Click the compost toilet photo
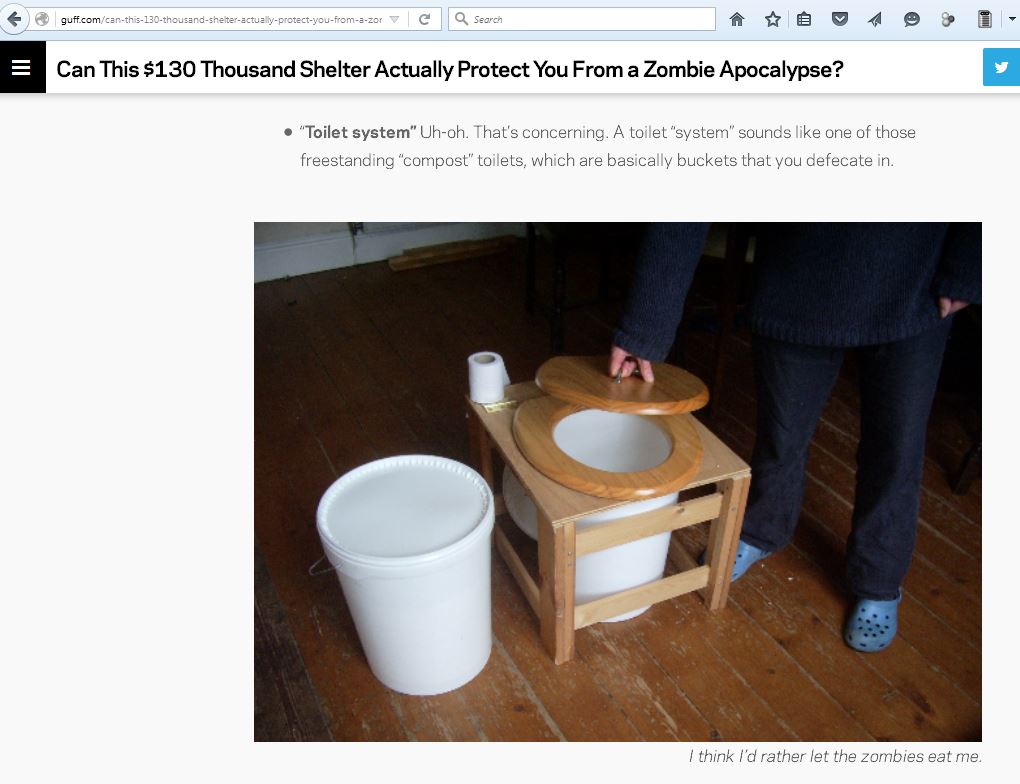This screenshot has width=1020, height=784. click(617, 481)
